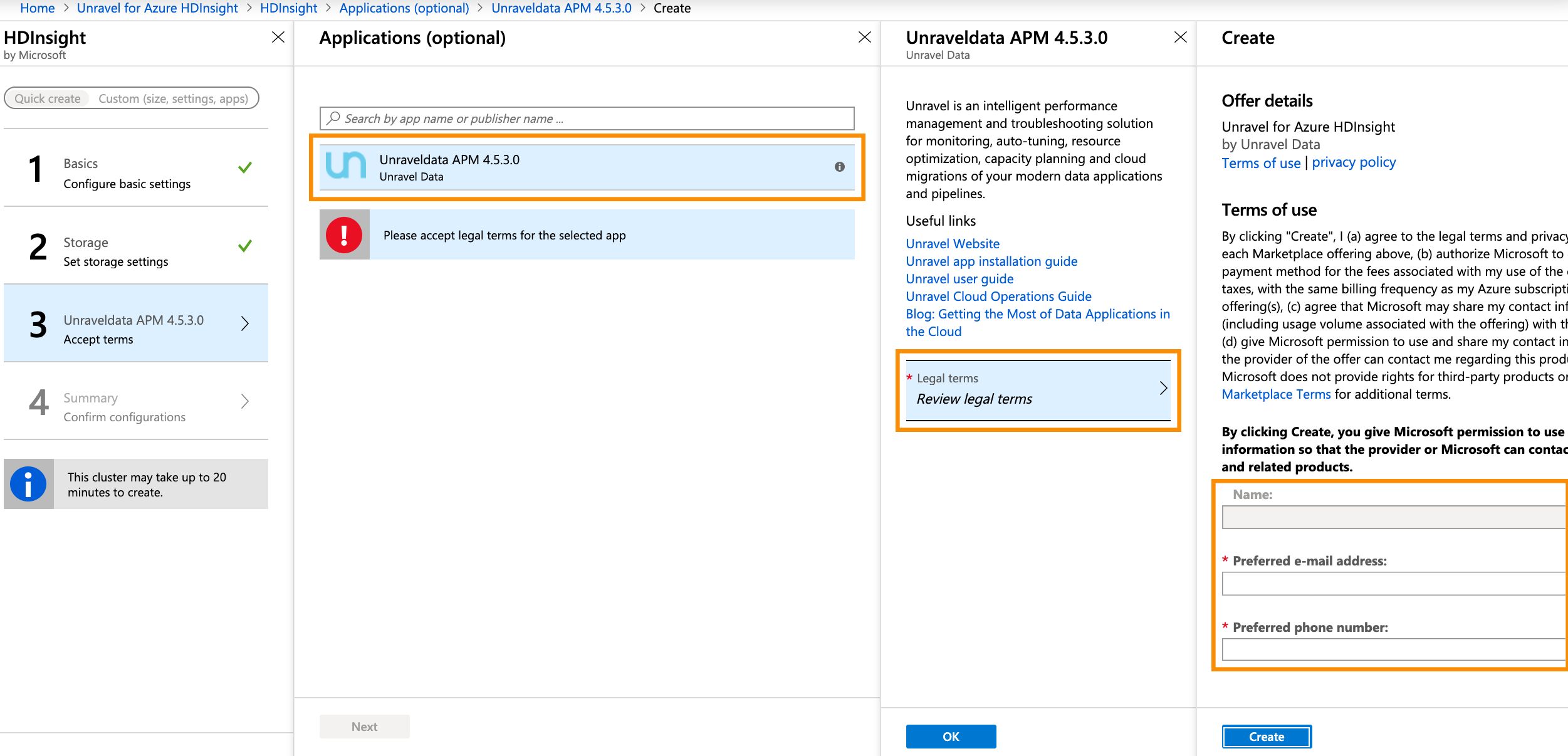Click the 'Useful links' heading
The width and height of the screenshot is (1568, 756).
tap(941, 221)
